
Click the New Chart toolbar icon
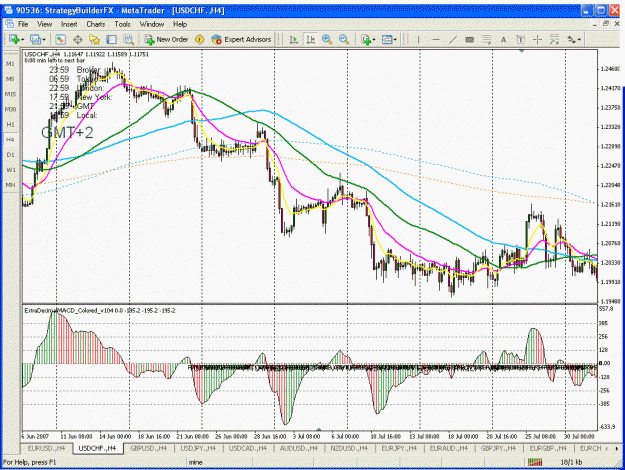(x=15, y=39)
